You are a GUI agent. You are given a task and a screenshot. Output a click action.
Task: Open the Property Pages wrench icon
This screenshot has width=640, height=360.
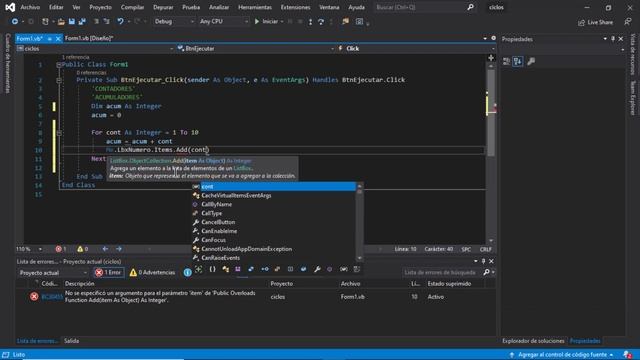(x=531, y=62)
